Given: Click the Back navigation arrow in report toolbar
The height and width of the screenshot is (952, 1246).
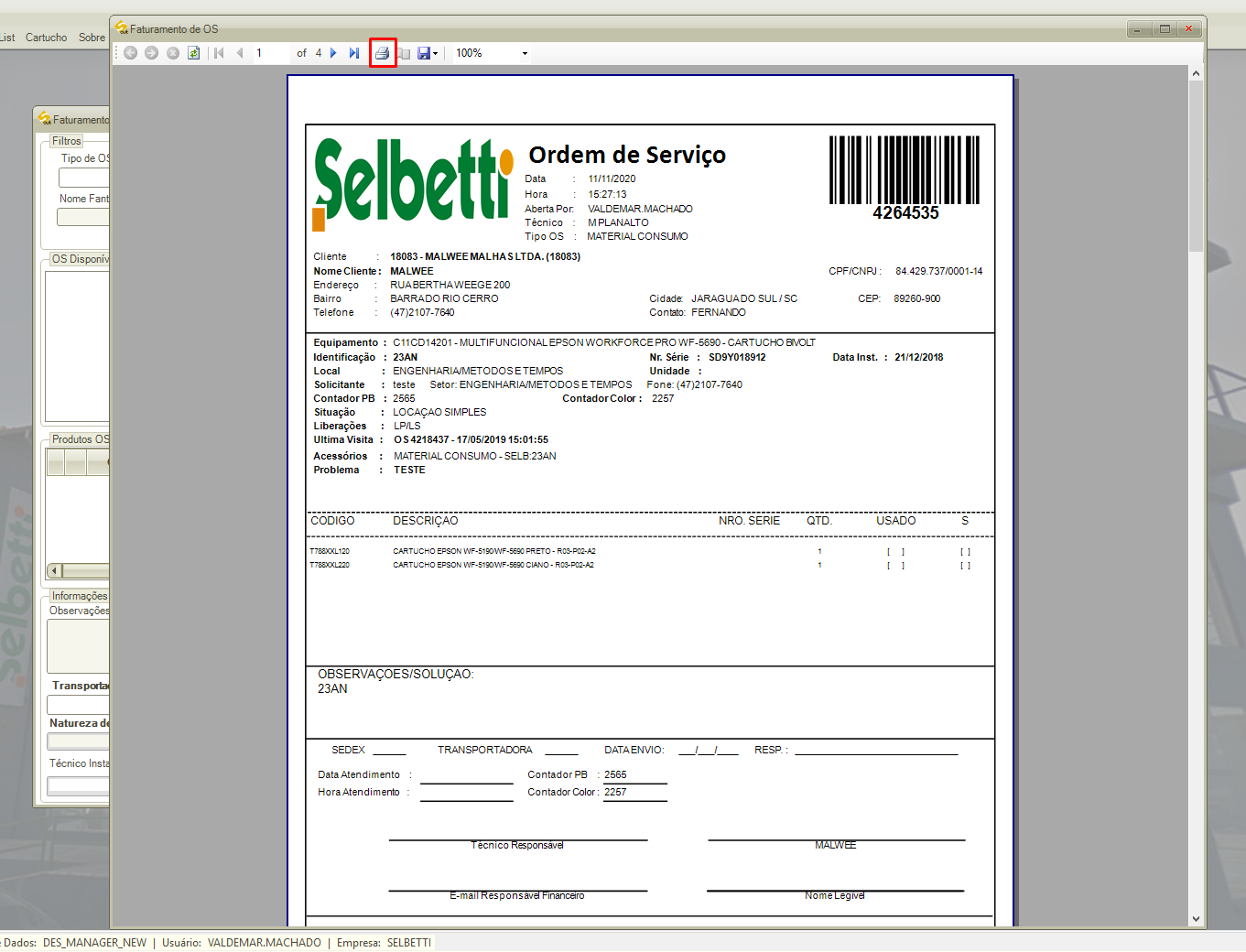Looking at the screenshot, I should [131, 53].
